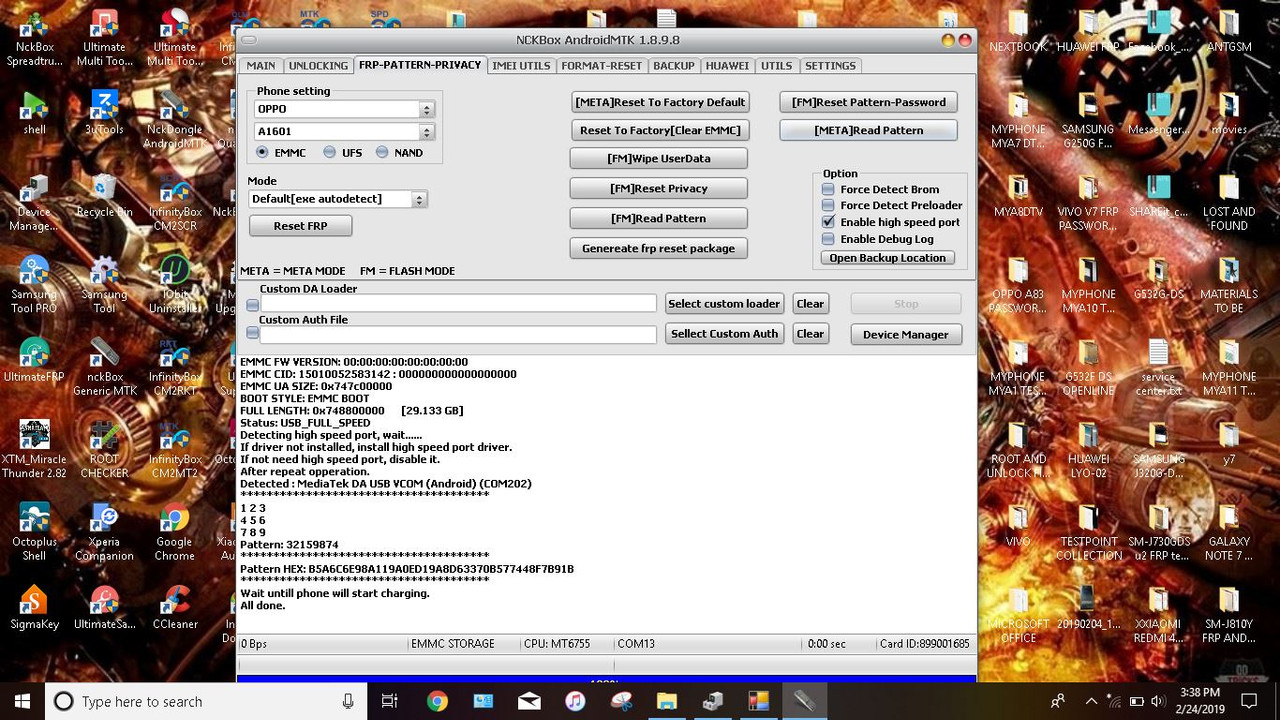The image size is (1280, 720).
Task: Open the CCleaner desktop shortcut
Action: coord(174,608)
